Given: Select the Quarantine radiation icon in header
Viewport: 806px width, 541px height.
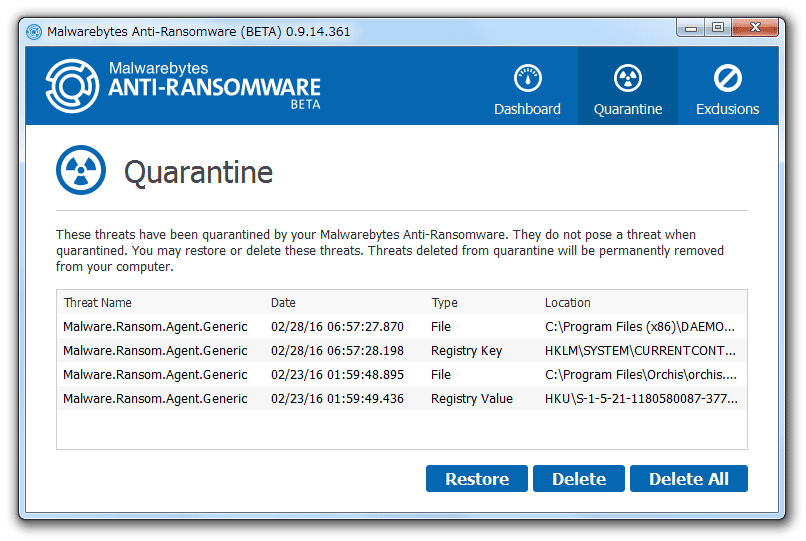Looking at the screenshot, I should (x=628, y=79).
